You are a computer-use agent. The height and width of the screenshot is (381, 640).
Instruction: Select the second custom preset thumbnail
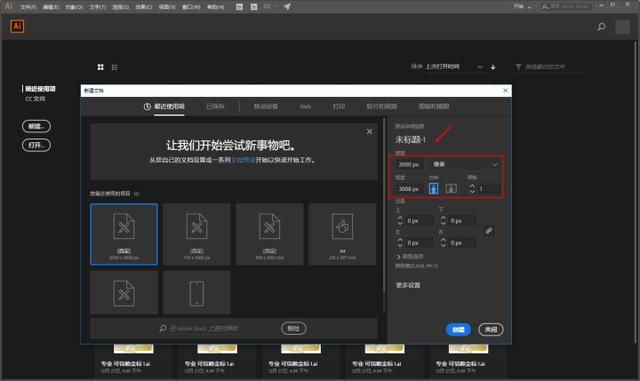pos(197,234)
